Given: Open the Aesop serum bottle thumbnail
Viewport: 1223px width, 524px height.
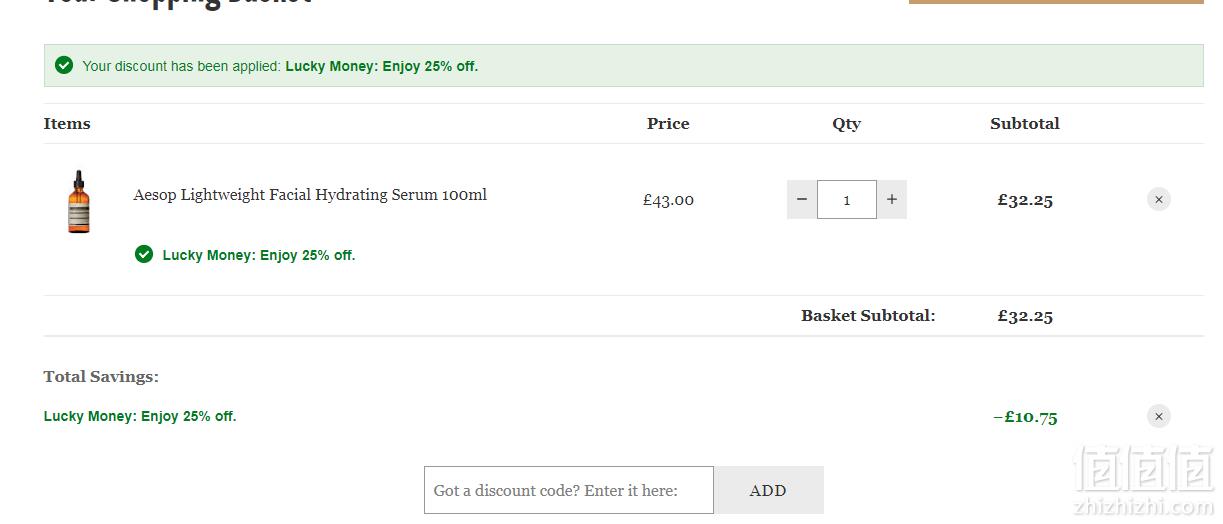Looking at the screenshot, I should pyautogui.click(x=79, y=202).
